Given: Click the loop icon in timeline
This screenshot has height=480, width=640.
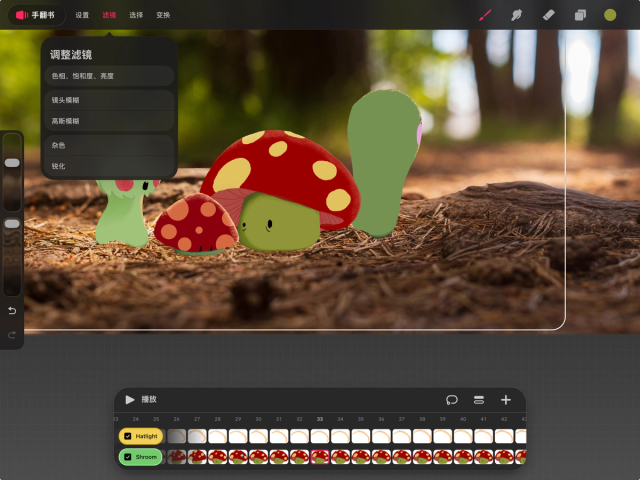Looking at the screenshot, I should coord(452,399).
